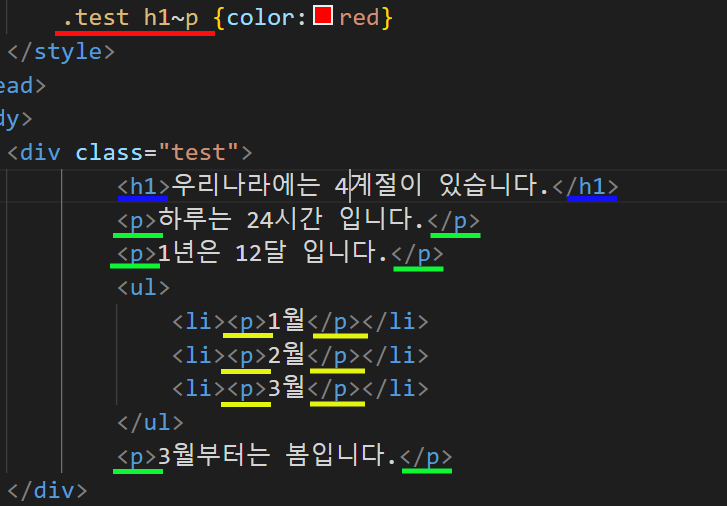Click the closing '</h1>' tag
Screen dimensions: 727x506
(586, 186)
